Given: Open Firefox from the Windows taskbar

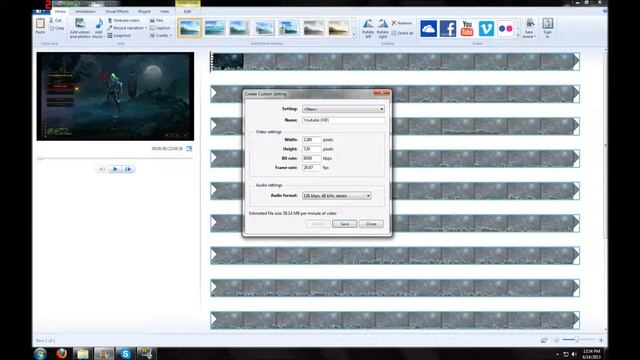Looking at the screenshot, I should (62, 353).
